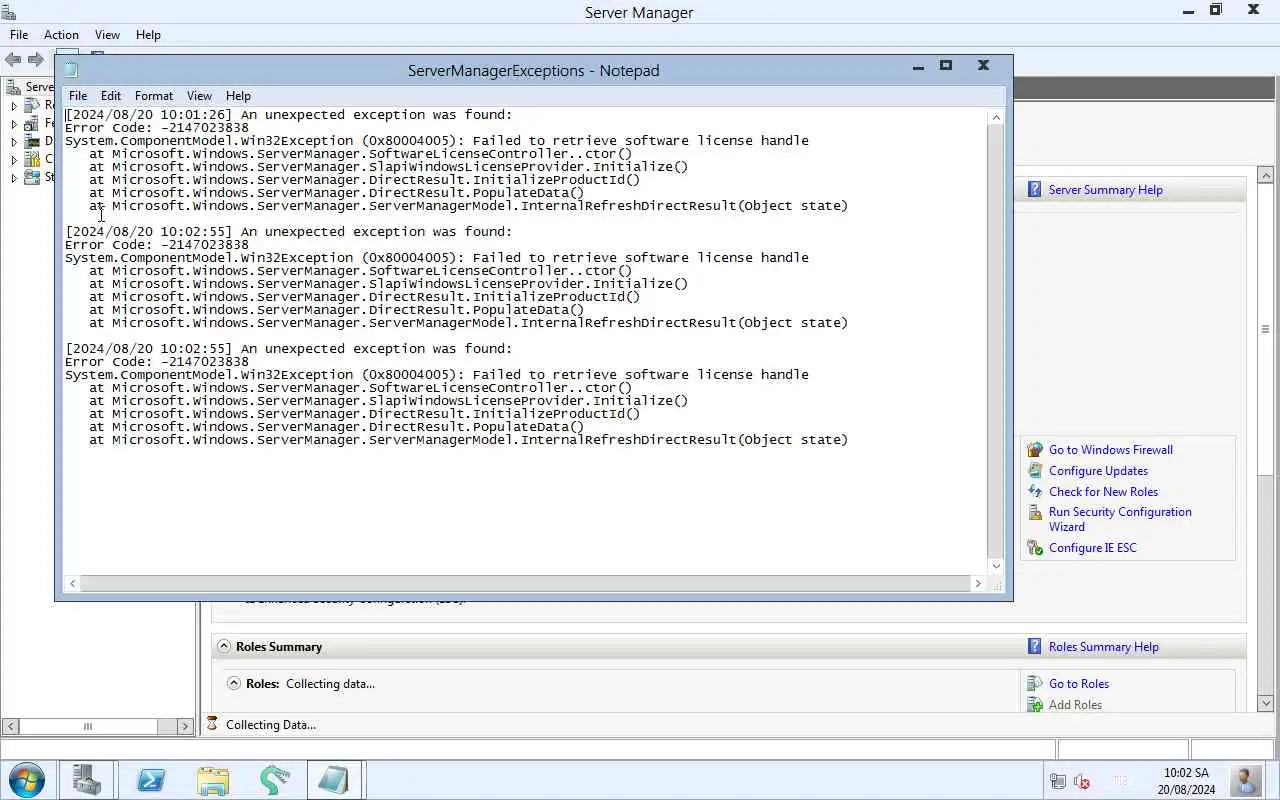Maximize the ServerManagerExceptions Notepad window

[x=945, y=66]
